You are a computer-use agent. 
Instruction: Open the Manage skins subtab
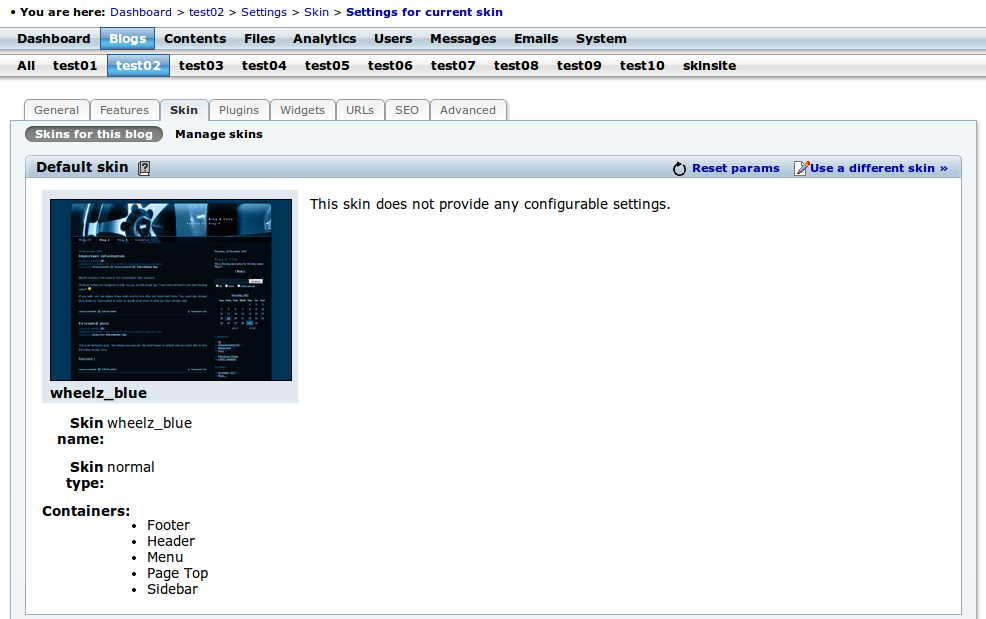click(x=219, y=134)
